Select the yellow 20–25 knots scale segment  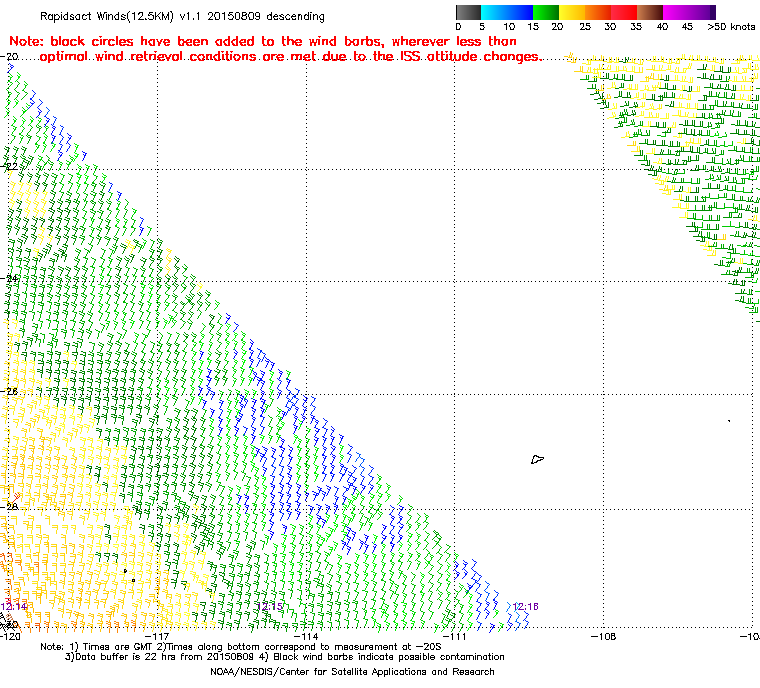pos(572,12)
